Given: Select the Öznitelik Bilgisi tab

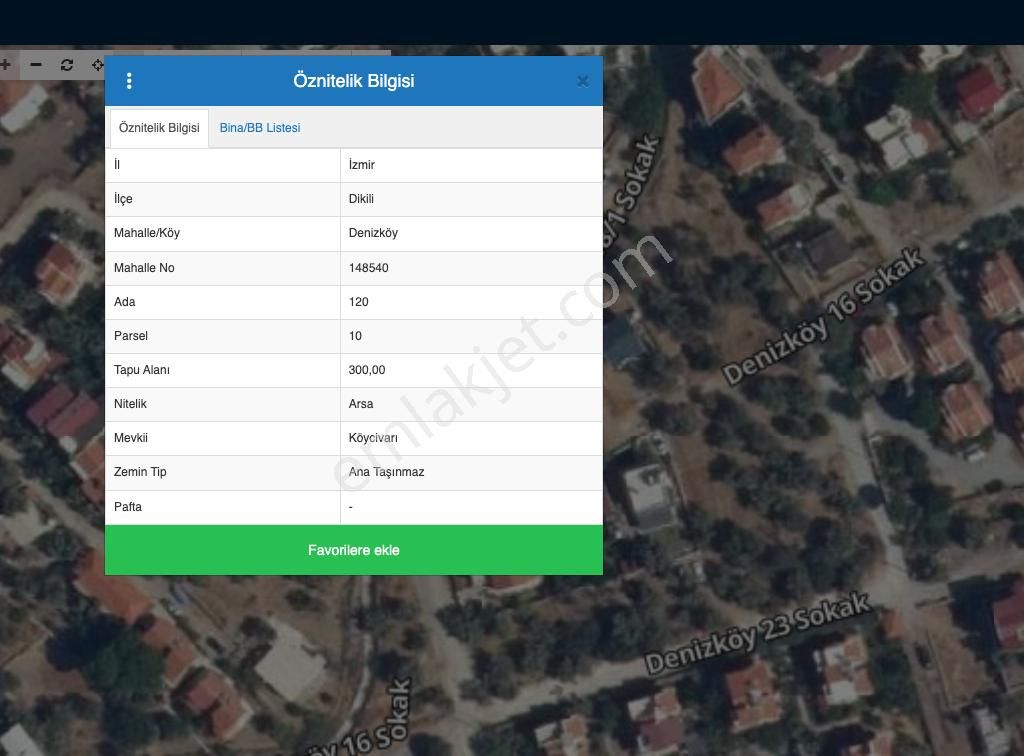Looking at the screenshot, I should [159, 128].
